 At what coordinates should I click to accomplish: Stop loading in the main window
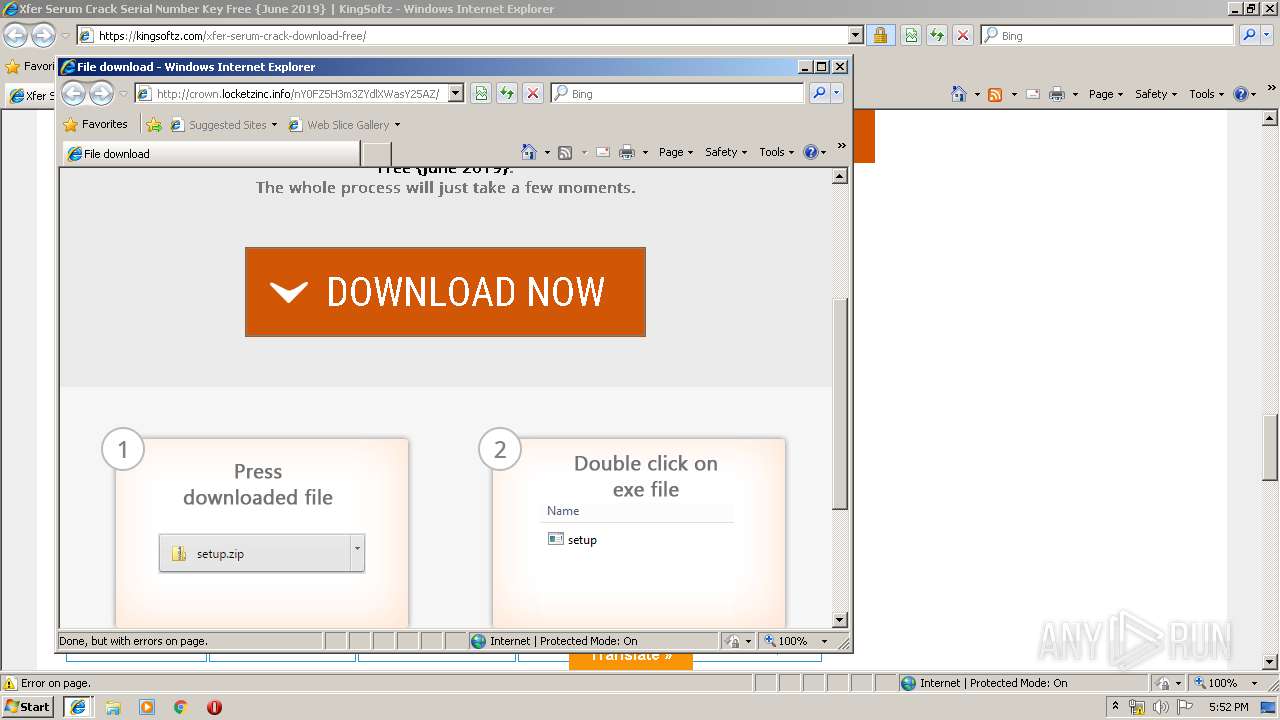pyautogui.click(x=962, y=35)
